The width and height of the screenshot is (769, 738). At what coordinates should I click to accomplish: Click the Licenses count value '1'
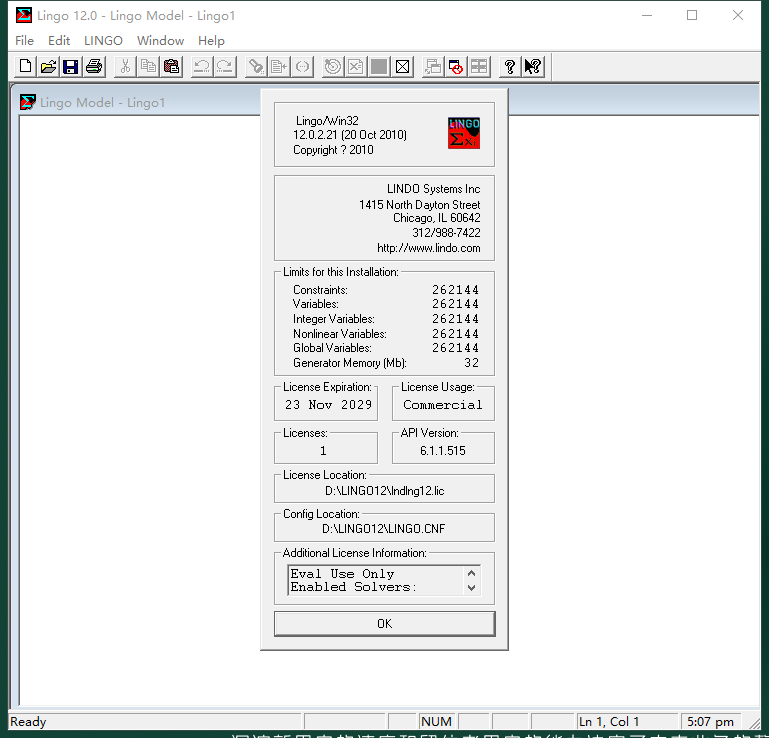(x=323, y=451)
